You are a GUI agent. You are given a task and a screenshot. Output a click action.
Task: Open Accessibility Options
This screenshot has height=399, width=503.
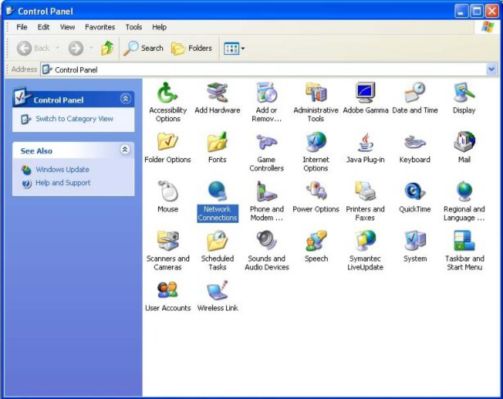[168, 102]
